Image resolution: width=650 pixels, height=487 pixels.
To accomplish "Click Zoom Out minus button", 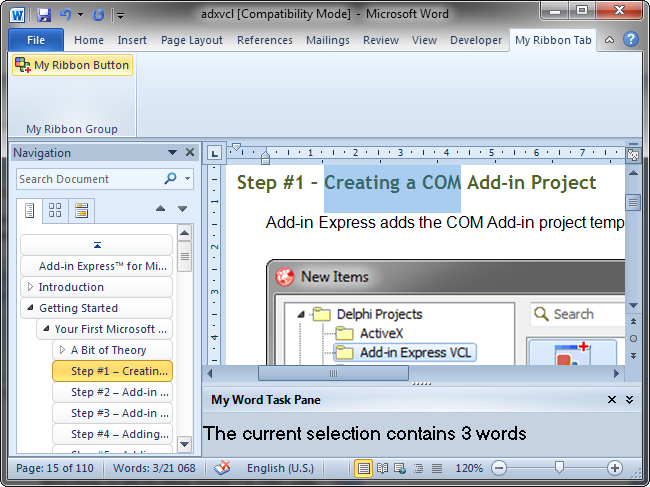I will pos(499,468).
